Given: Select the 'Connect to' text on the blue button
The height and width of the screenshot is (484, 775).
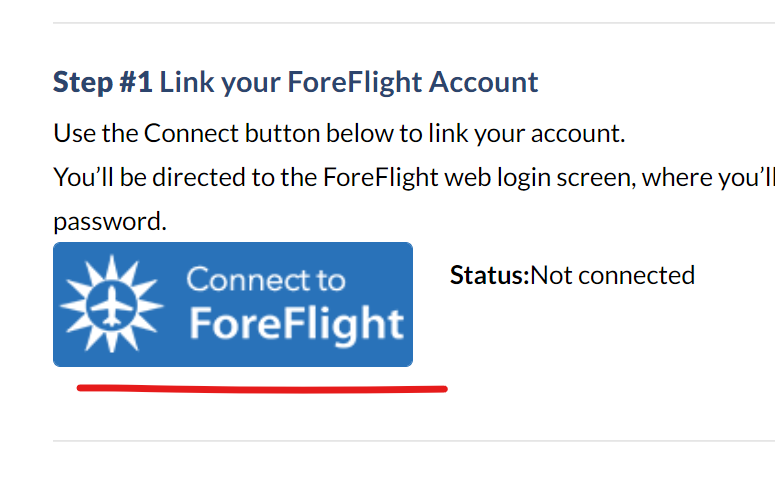Looking at the screenshot, I should (x=266, y=280).
